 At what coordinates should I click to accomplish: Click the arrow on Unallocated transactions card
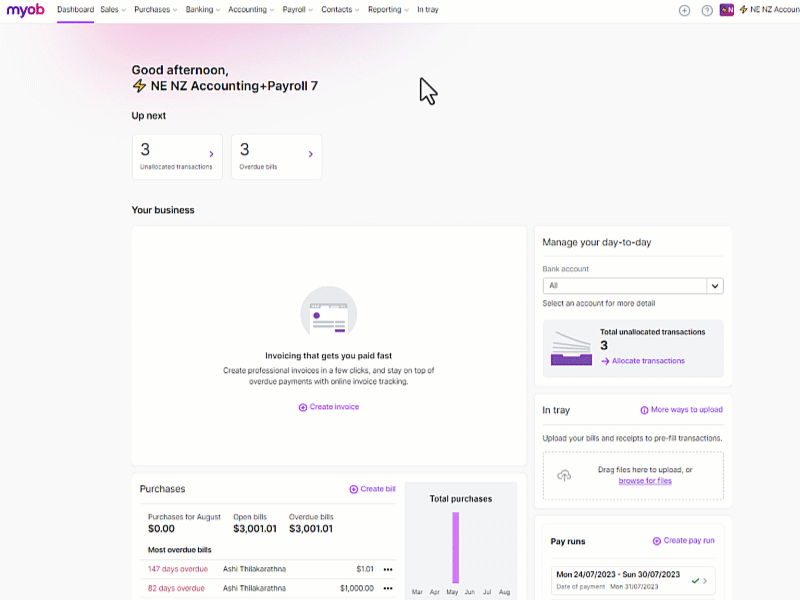211,154
